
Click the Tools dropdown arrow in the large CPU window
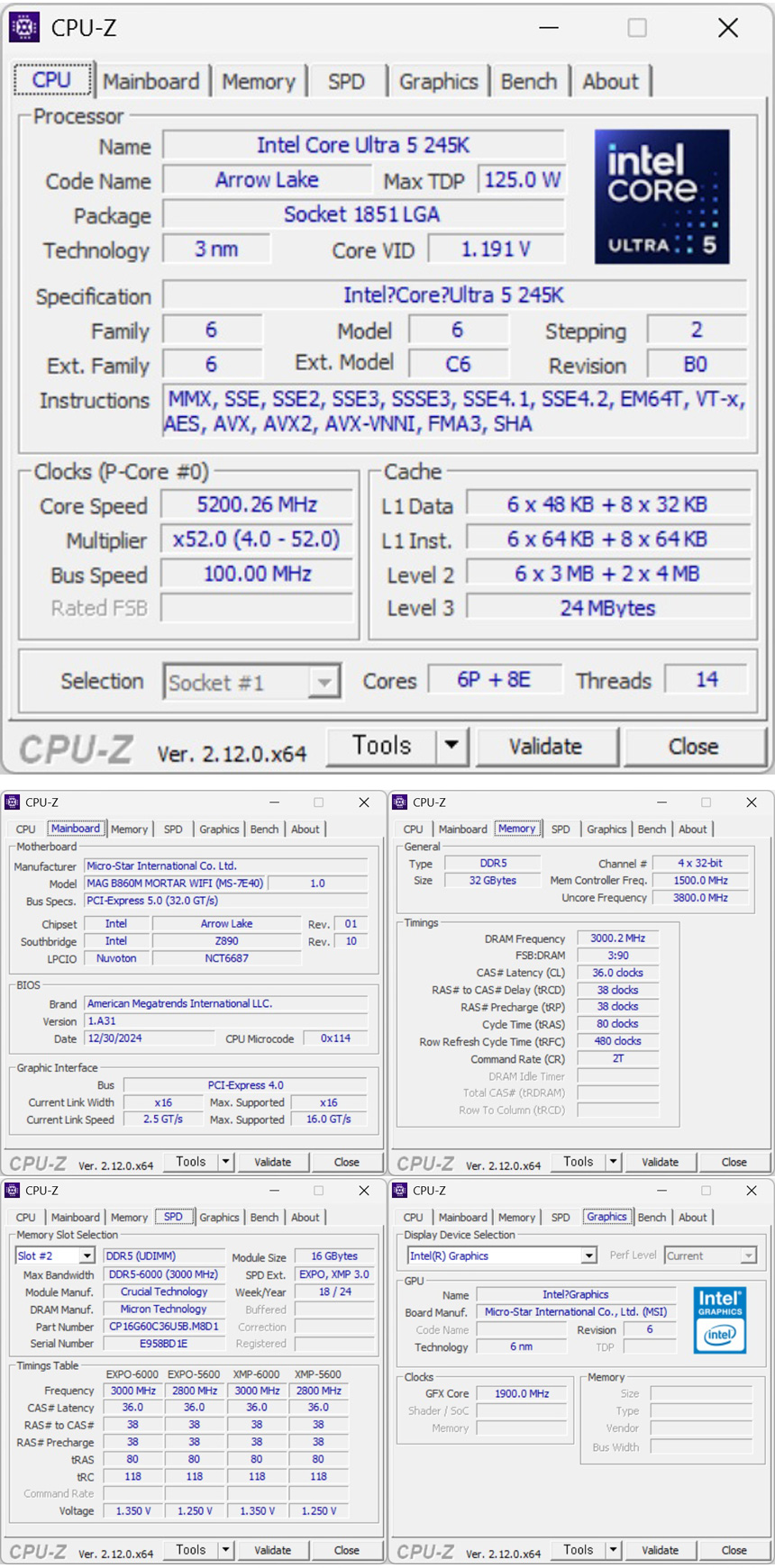point(451,746)
